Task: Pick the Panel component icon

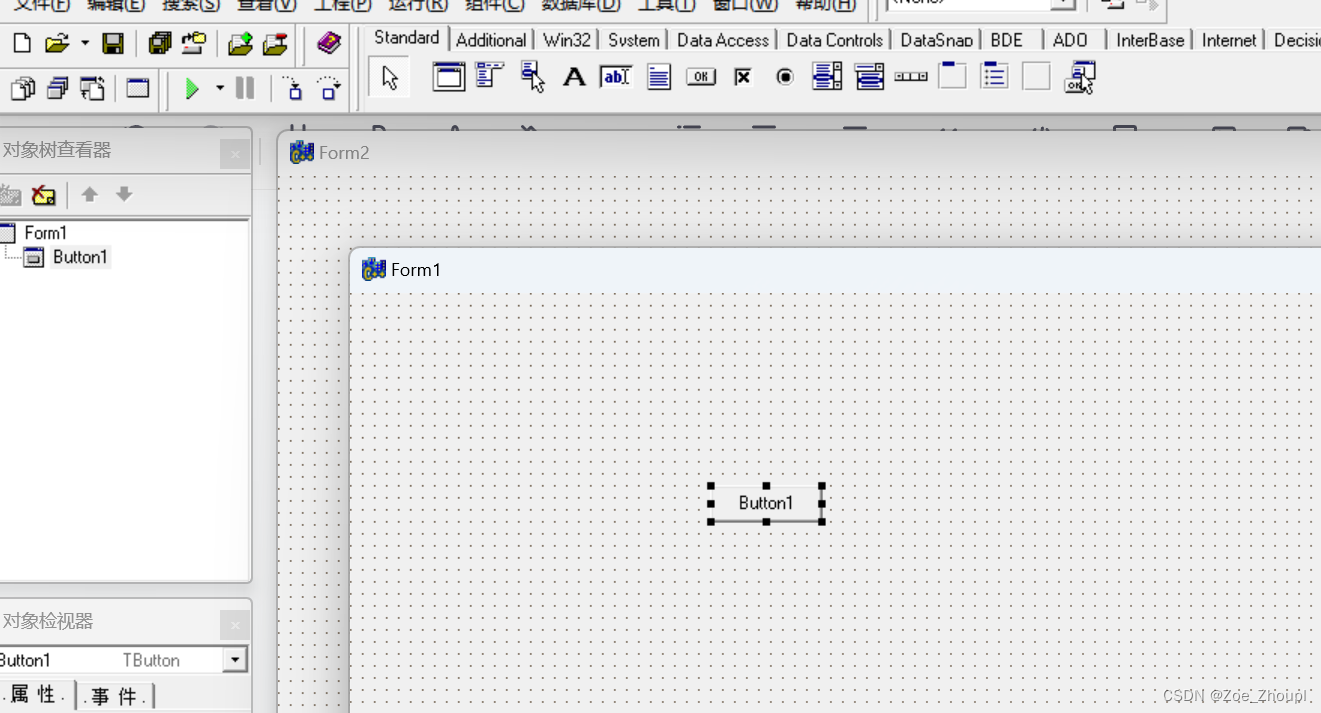Action: [x=1036, y=76]
